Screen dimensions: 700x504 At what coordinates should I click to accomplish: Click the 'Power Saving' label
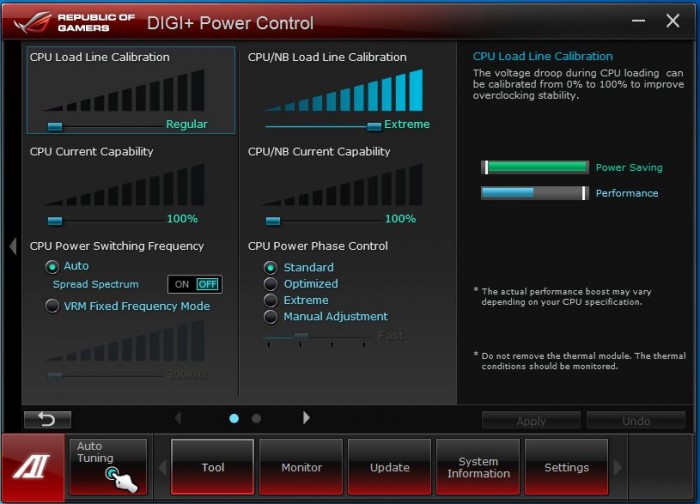629,167
